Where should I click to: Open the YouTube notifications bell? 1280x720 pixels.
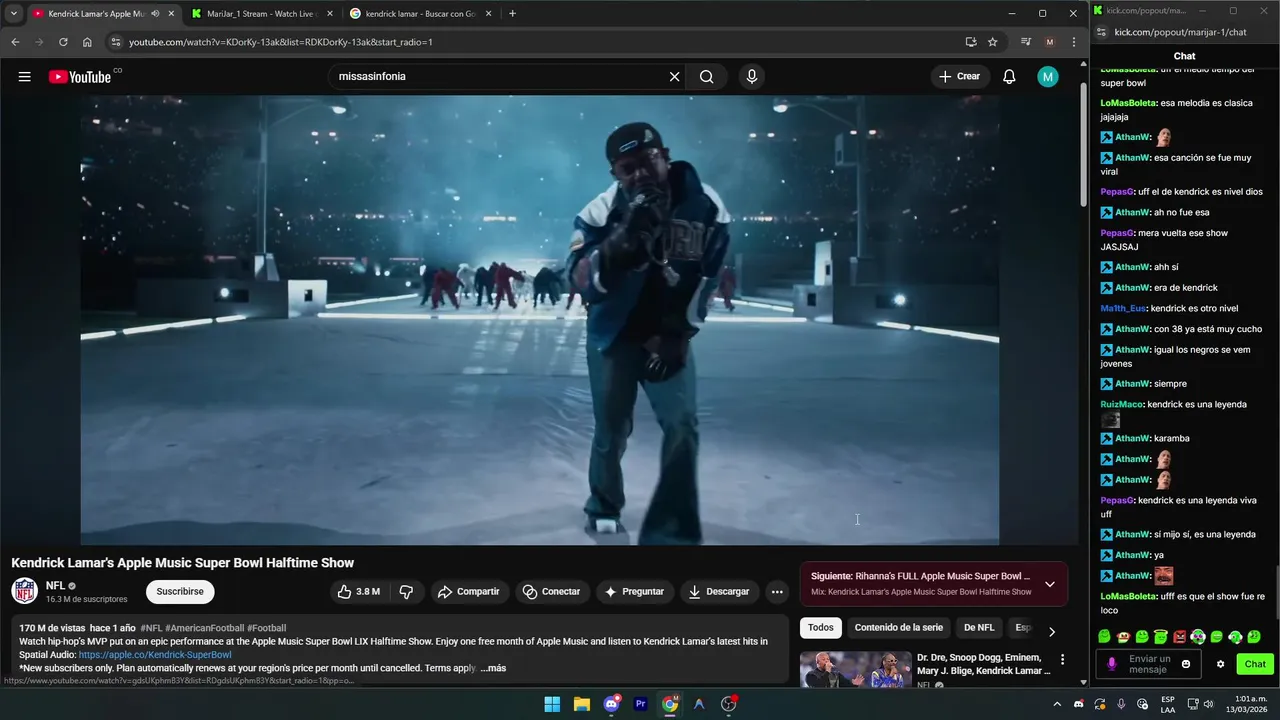coord(1009,77)
